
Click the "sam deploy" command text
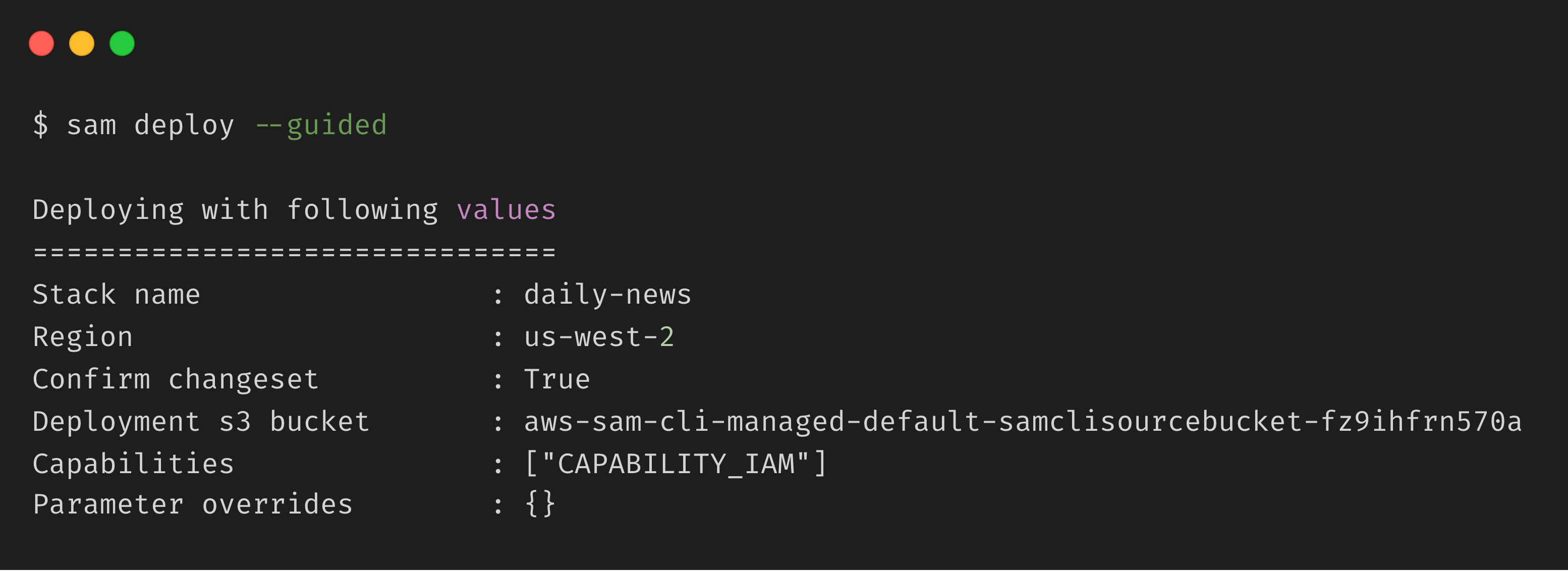(150, 126)
